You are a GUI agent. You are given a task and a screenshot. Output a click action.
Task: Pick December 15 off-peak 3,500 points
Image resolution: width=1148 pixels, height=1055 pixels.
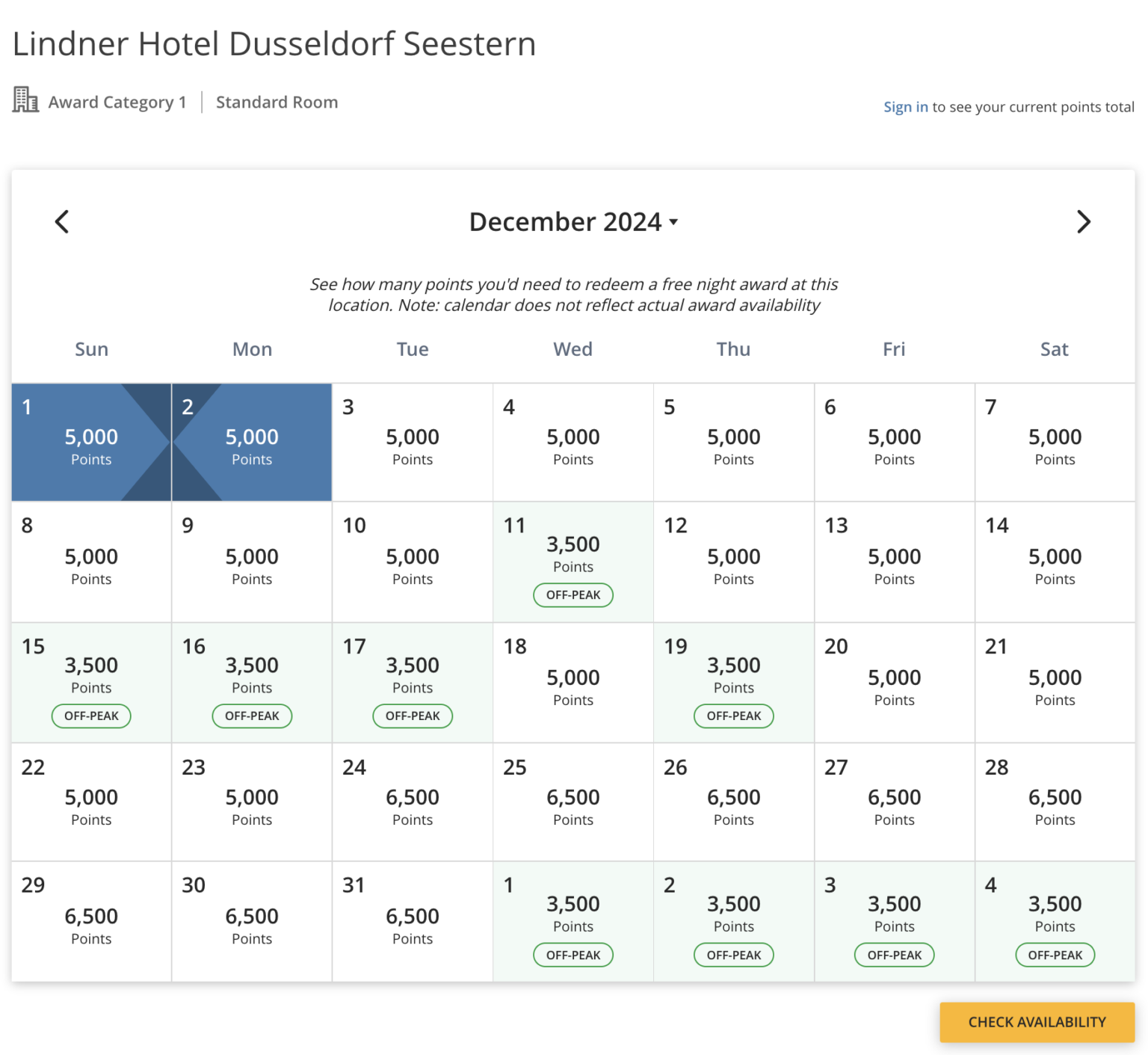pos(91,683)
